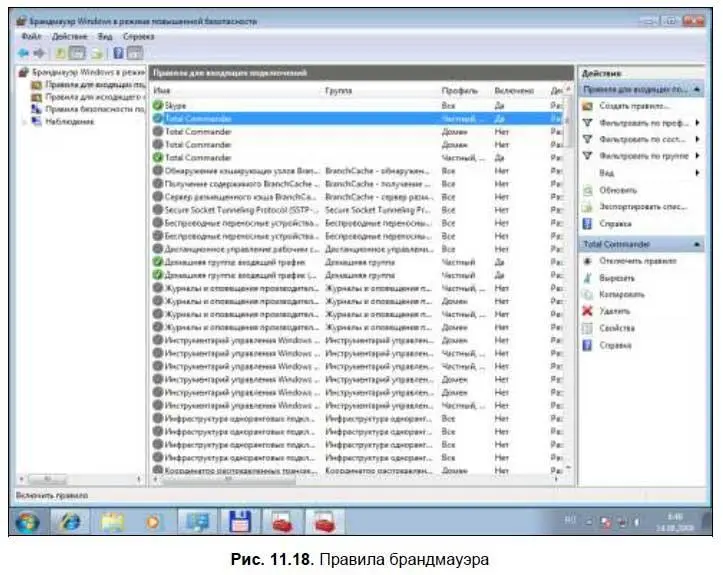723x575 pixels.
Task: Collapse the Правила для входящих actions section
Action: point(697,89)
